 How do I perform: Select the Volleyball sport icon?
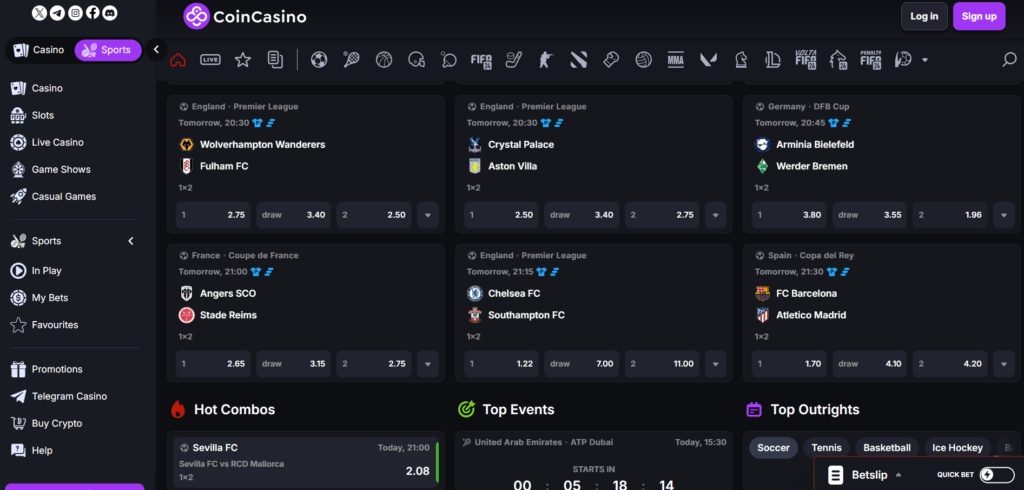point(643,60)
